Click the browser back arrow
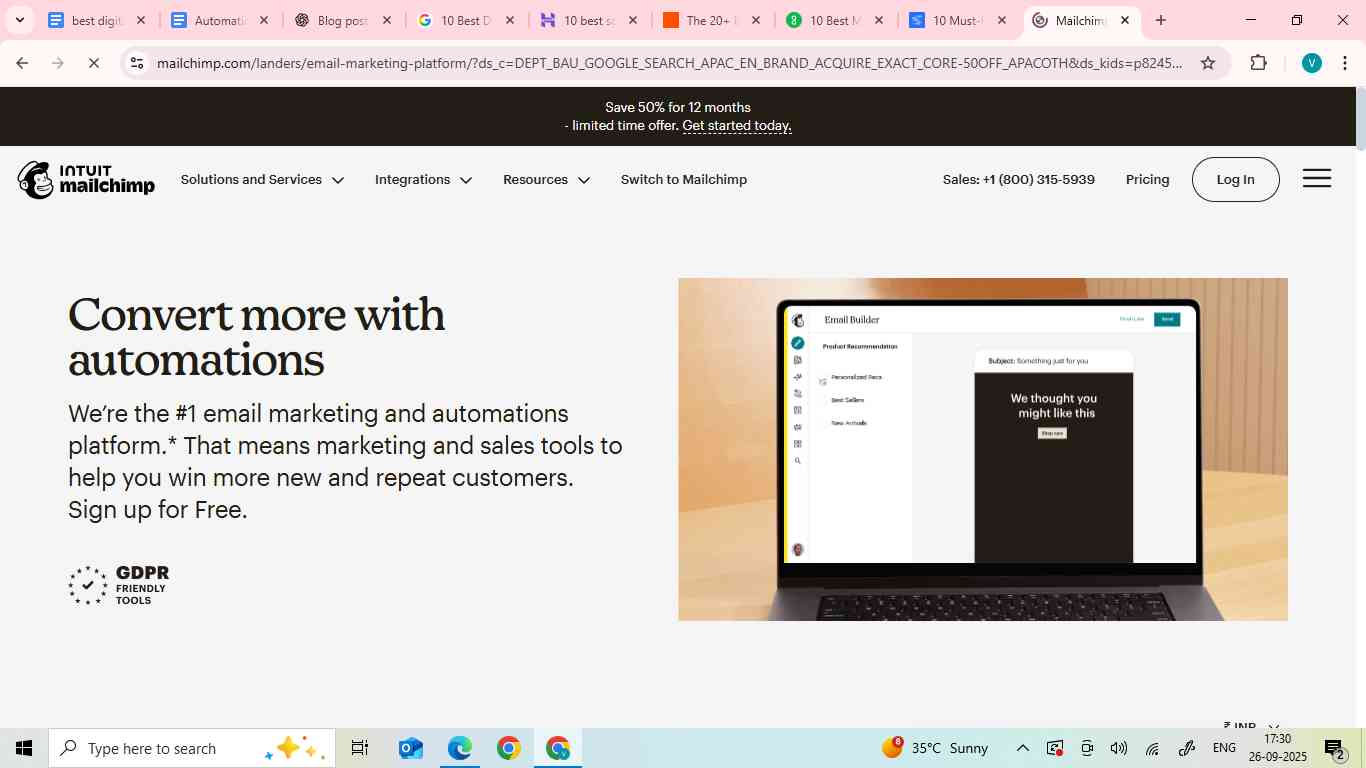1366x768 pixels. tap(22, 62)
